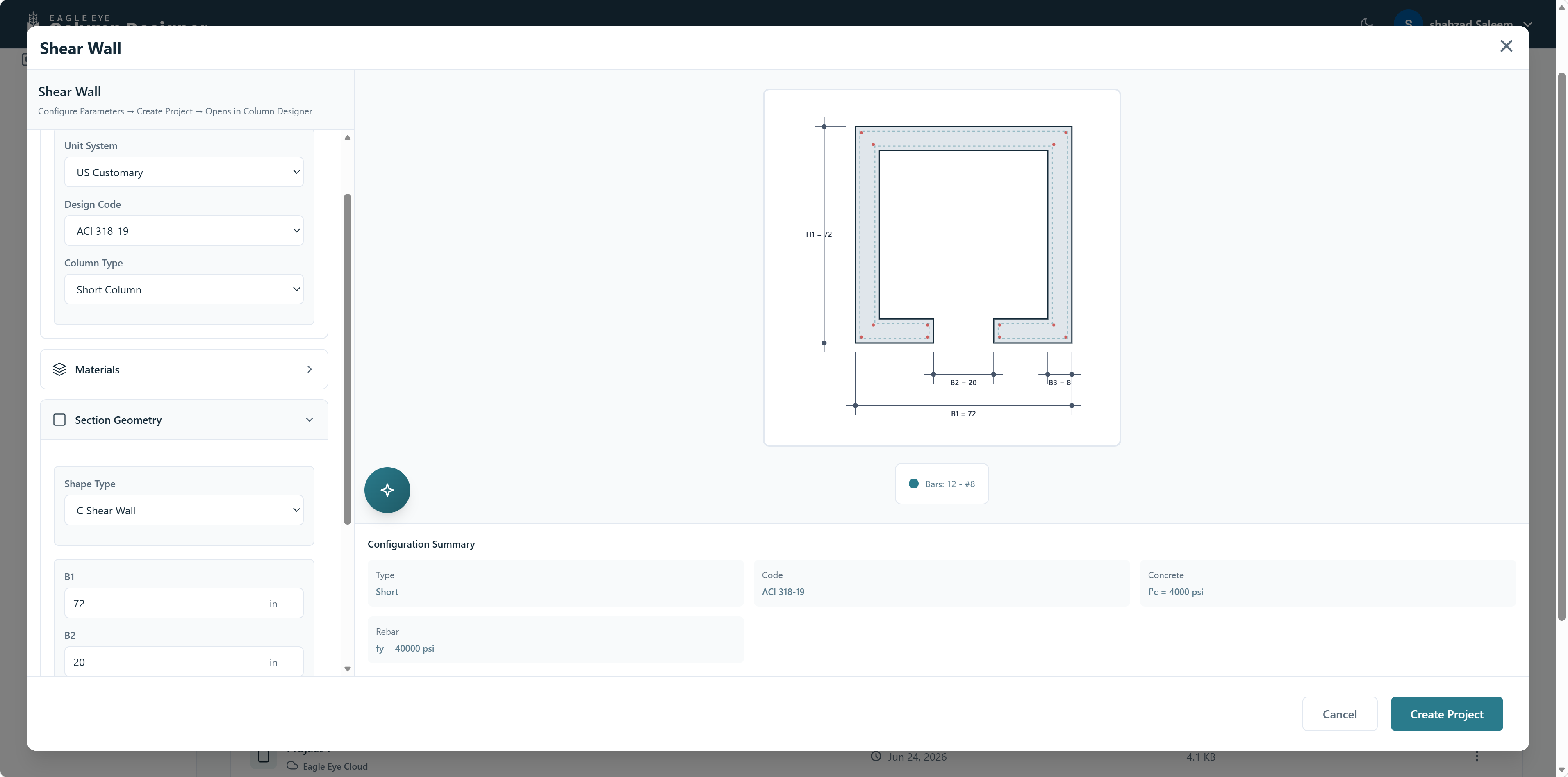Image resolution: width=1568 pixels, height=777 pixels.
Task: Click the side panel scroll down arrow
Action: 348,669
